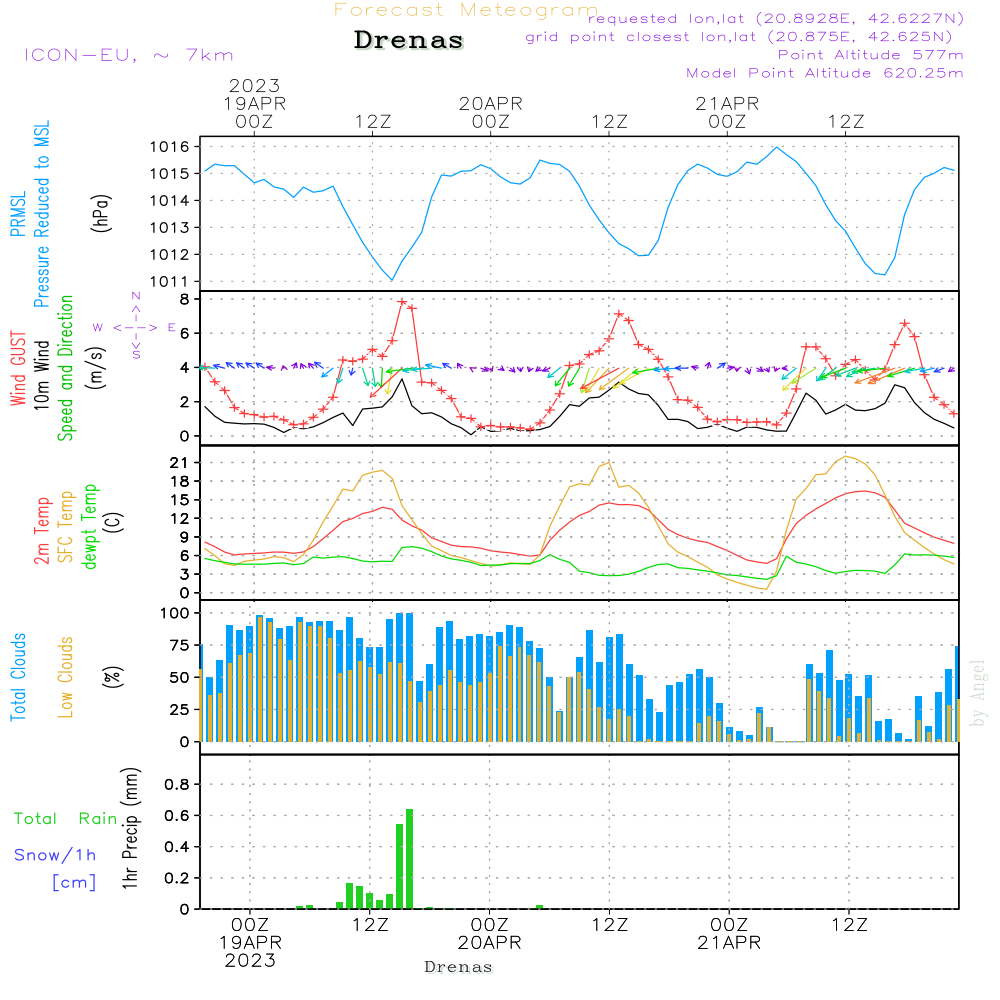Click the '21APR 00Z' top axis label

point(727,112)
